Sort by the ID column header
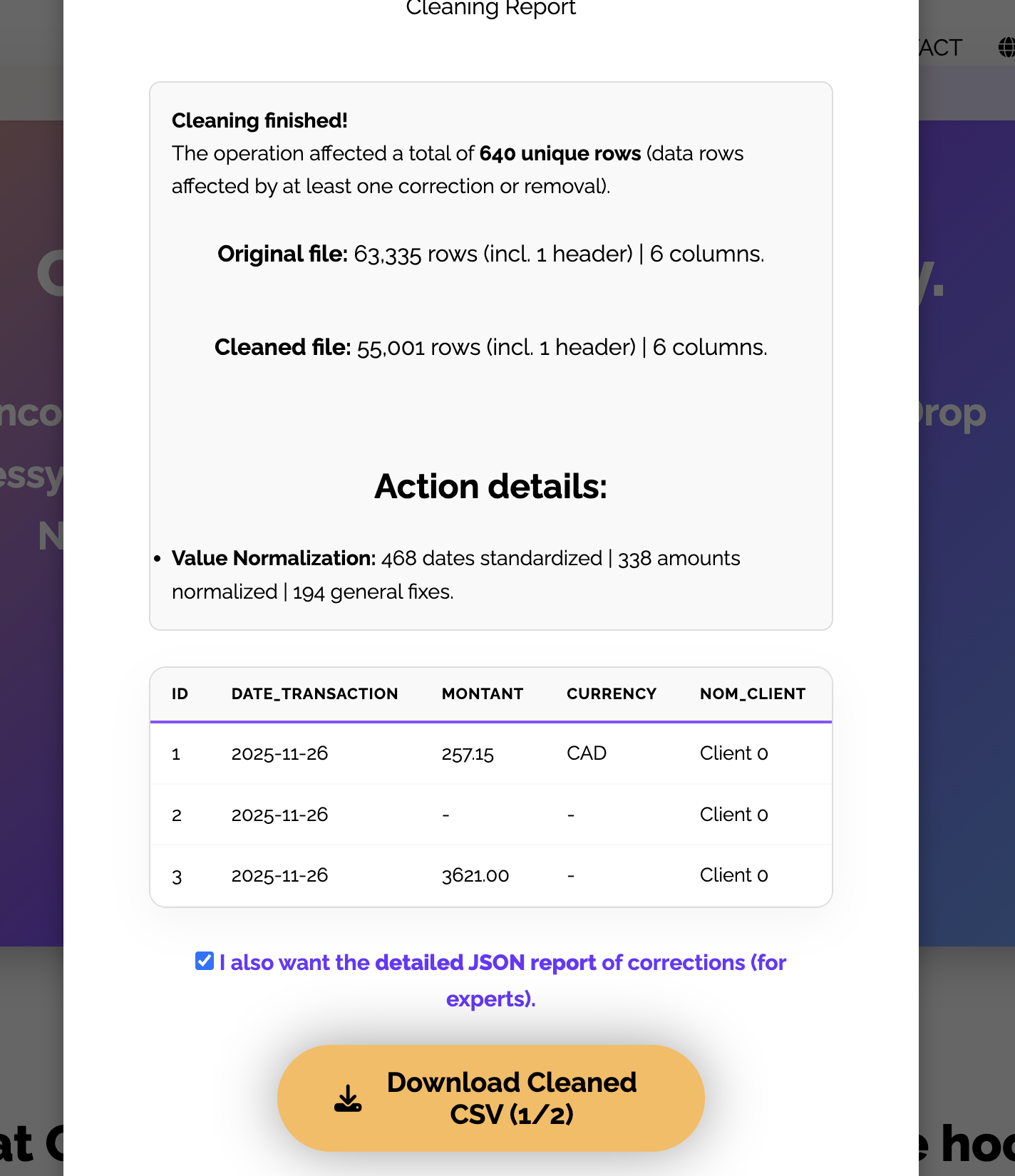 coord(180,693)
